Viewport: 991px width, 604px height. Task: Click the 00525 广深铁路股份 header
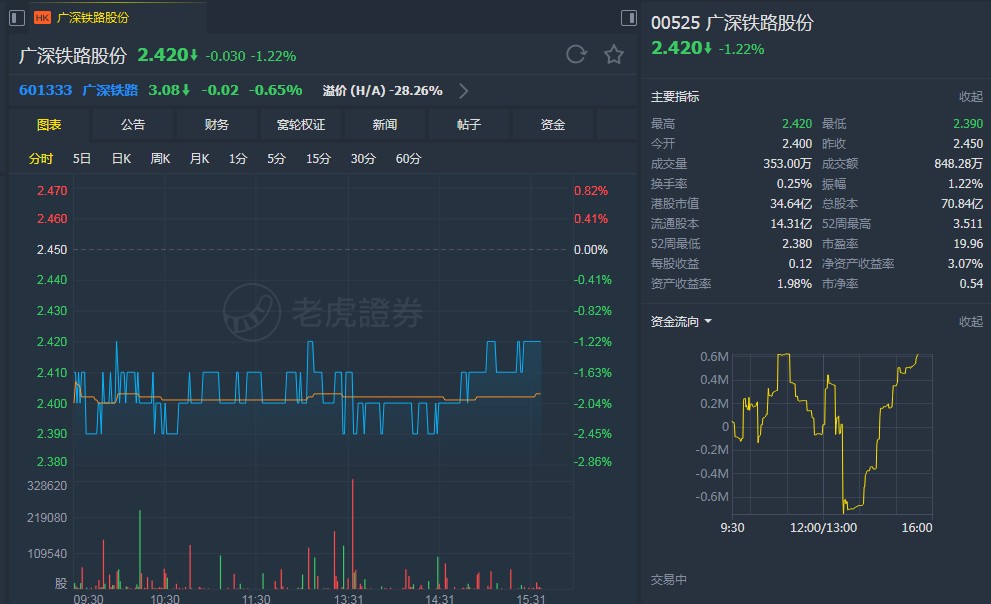(733, 23)
